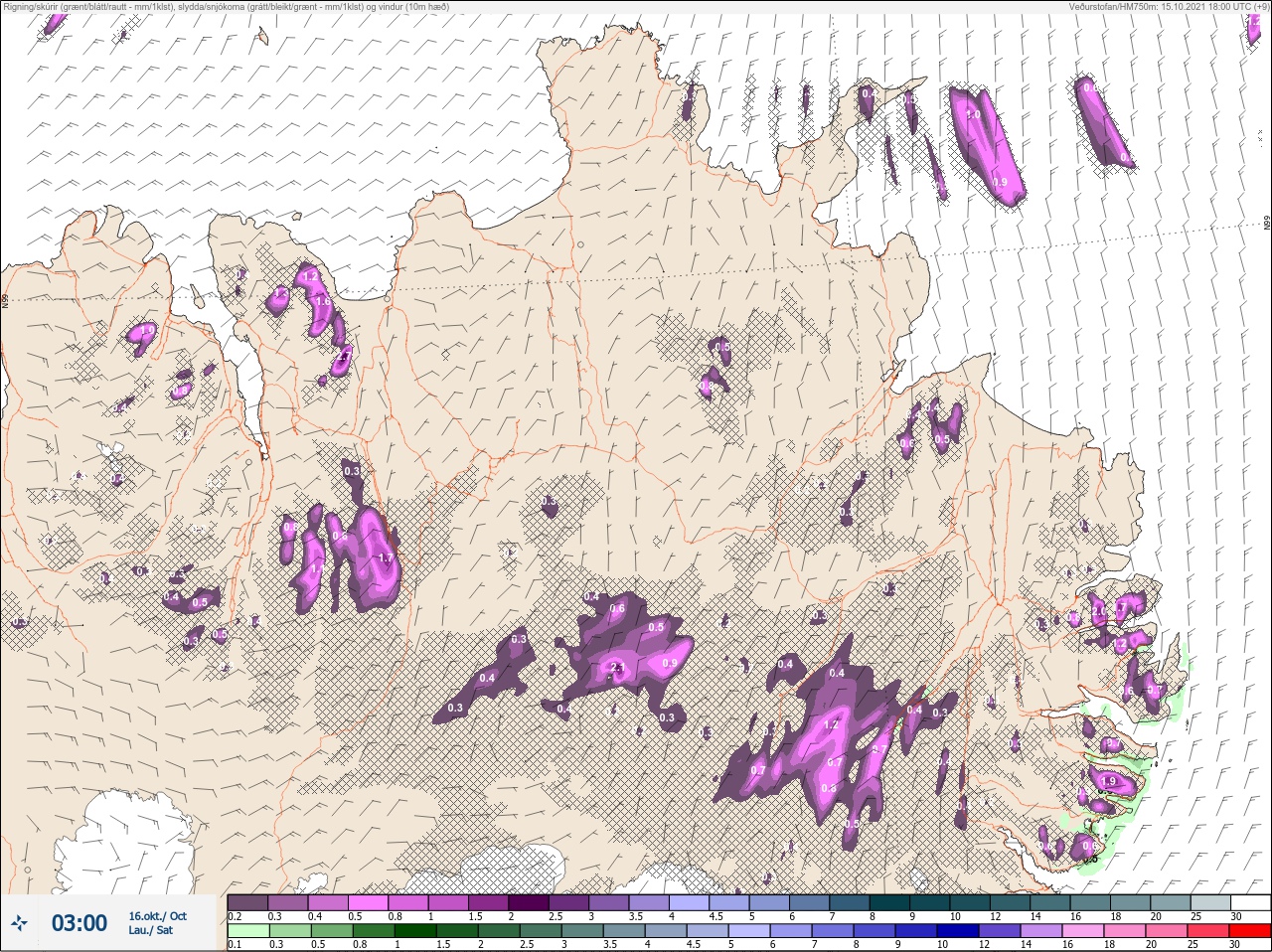
Task: Click the 'Lau./ Sat' weekday label
Action: click(x=151, y=930)
